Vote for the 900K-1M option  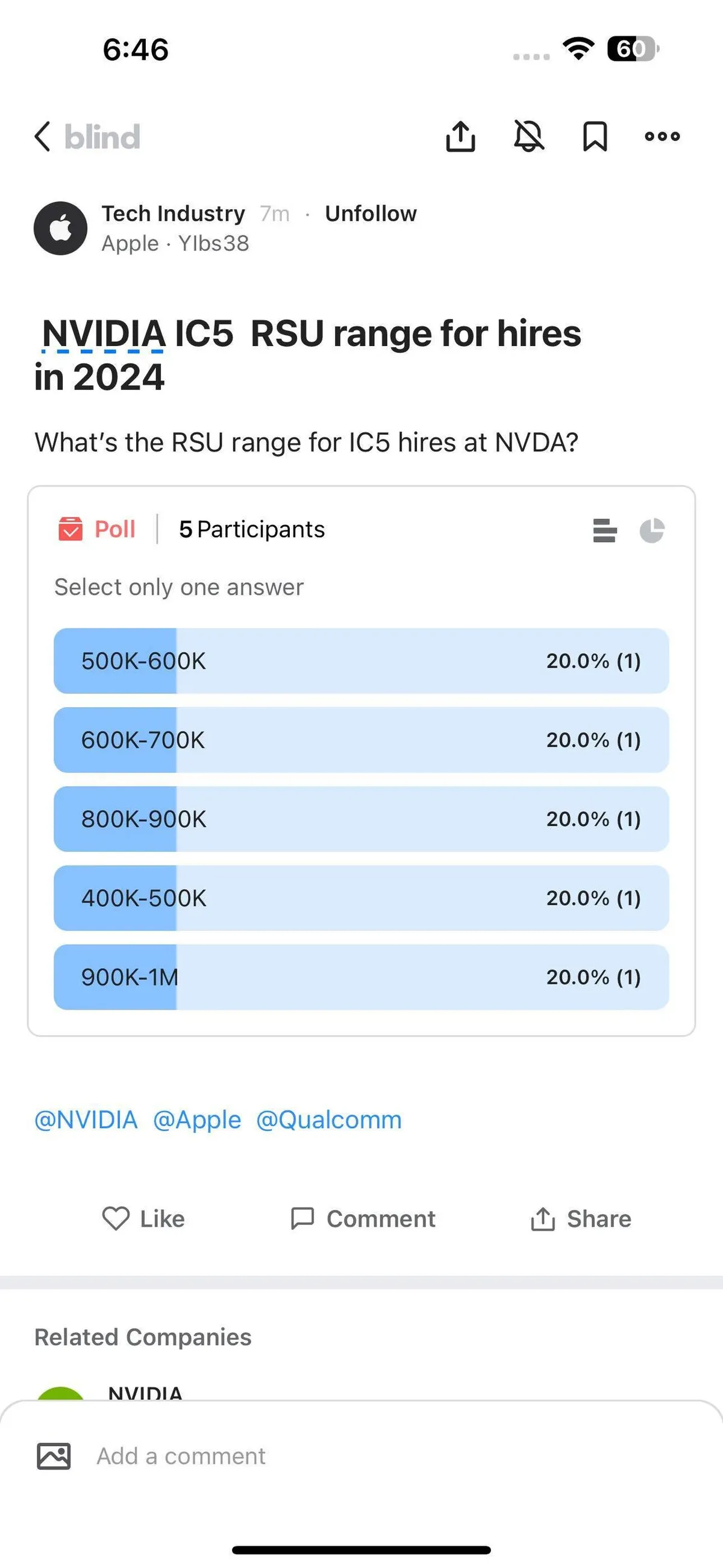point(361,978)
